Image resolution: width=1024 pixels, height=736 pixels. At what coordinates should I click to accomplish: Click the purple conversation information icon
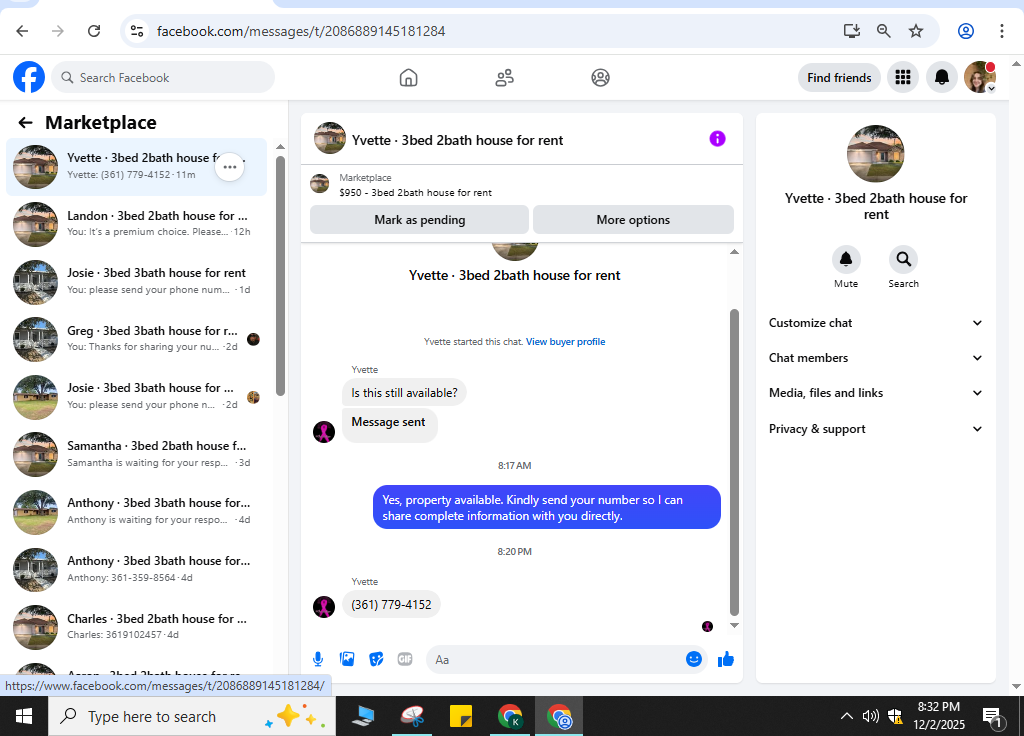coord(717,138)
